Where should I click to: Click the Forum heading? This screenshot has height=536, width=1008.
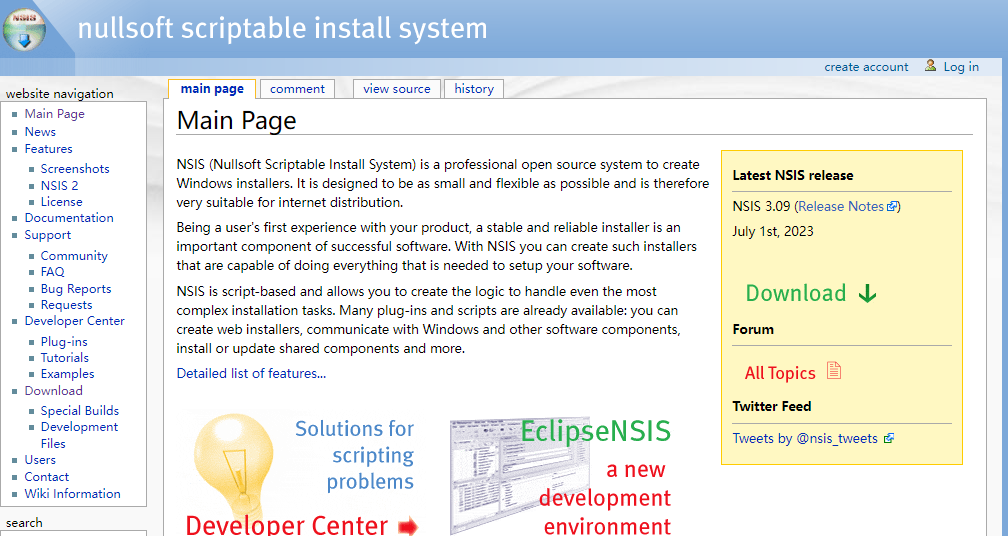pyautogui.click(x=753, y=329)
